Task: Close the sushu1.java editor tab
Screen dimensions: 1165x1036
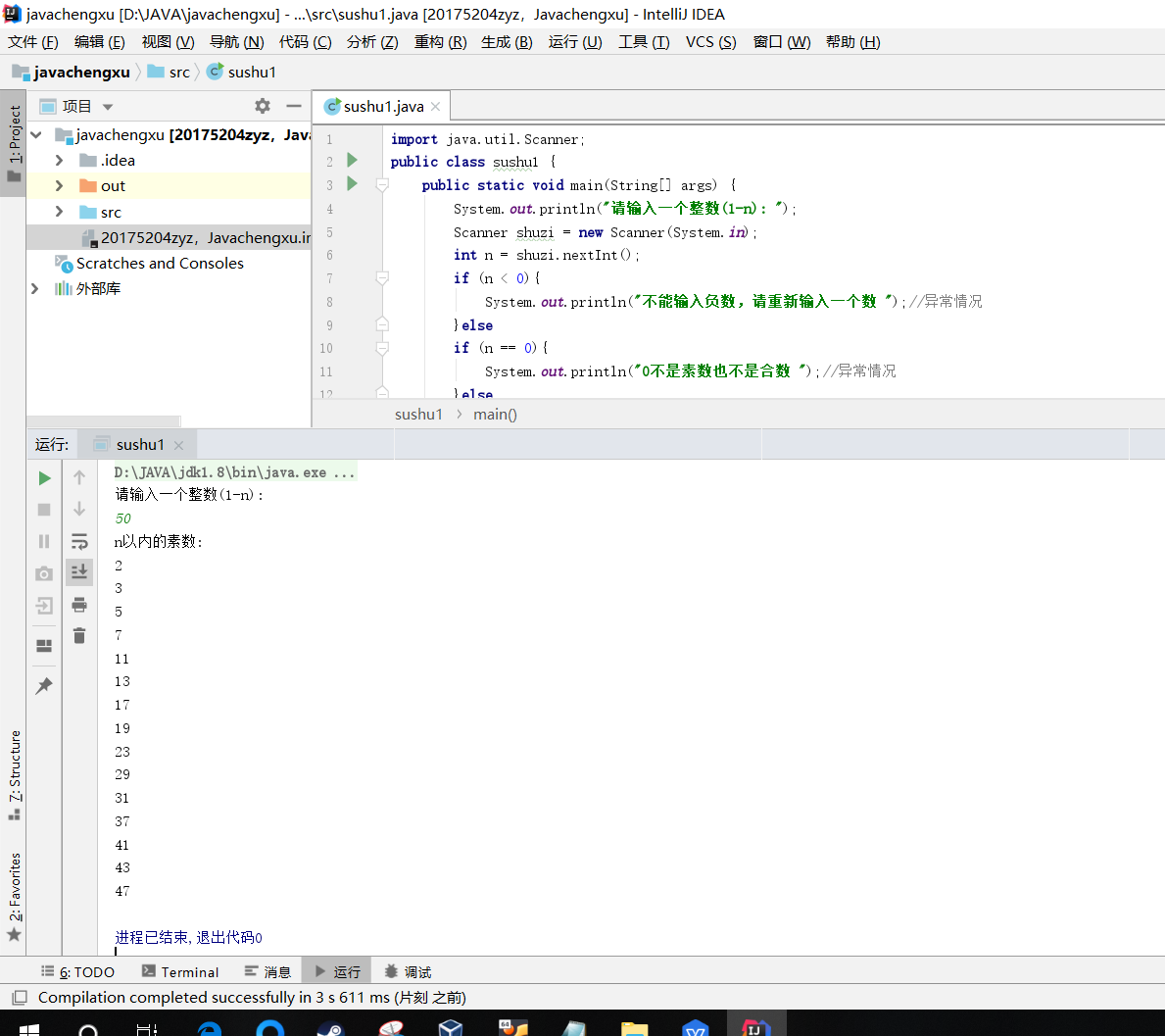Action: (x=436, y=107)
